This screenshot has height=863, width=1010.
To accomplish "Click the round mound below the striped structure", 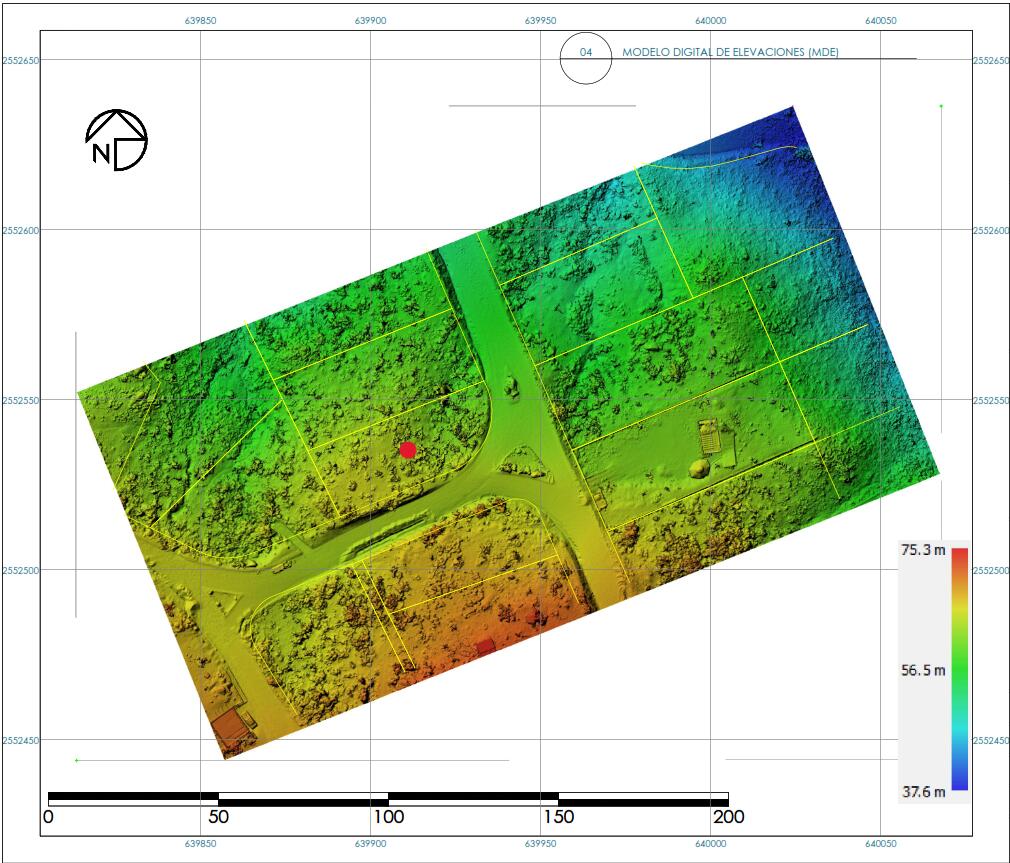I will [x=698, y=470].
